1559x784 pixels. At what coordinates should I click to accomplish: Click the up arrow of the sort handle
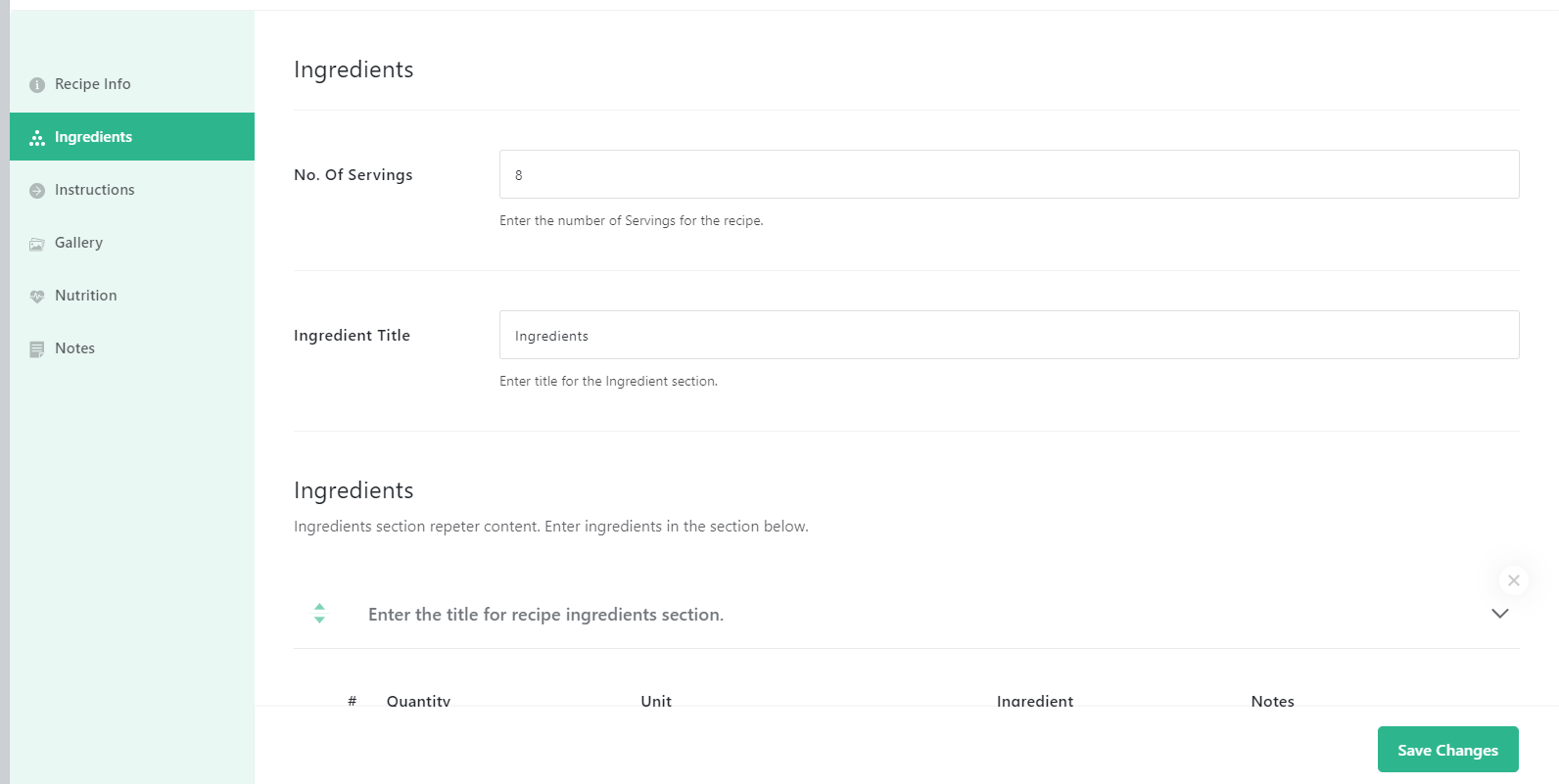tap(319, 607)
